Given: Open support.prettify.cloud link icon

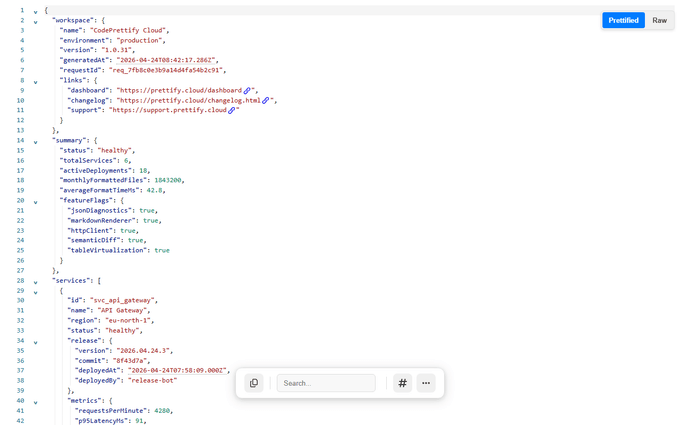Looking at the screenshot, I should point(232,110).
